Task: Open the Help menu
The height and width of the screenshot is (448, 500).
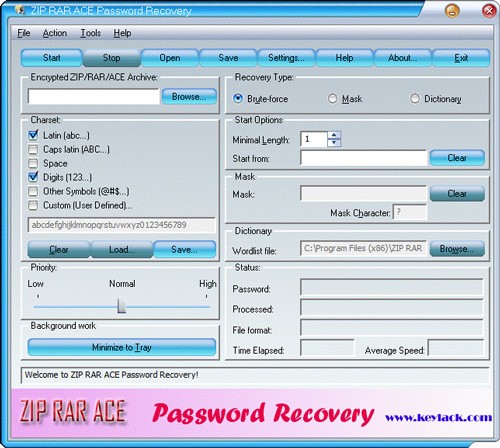Action: point(122,33)
